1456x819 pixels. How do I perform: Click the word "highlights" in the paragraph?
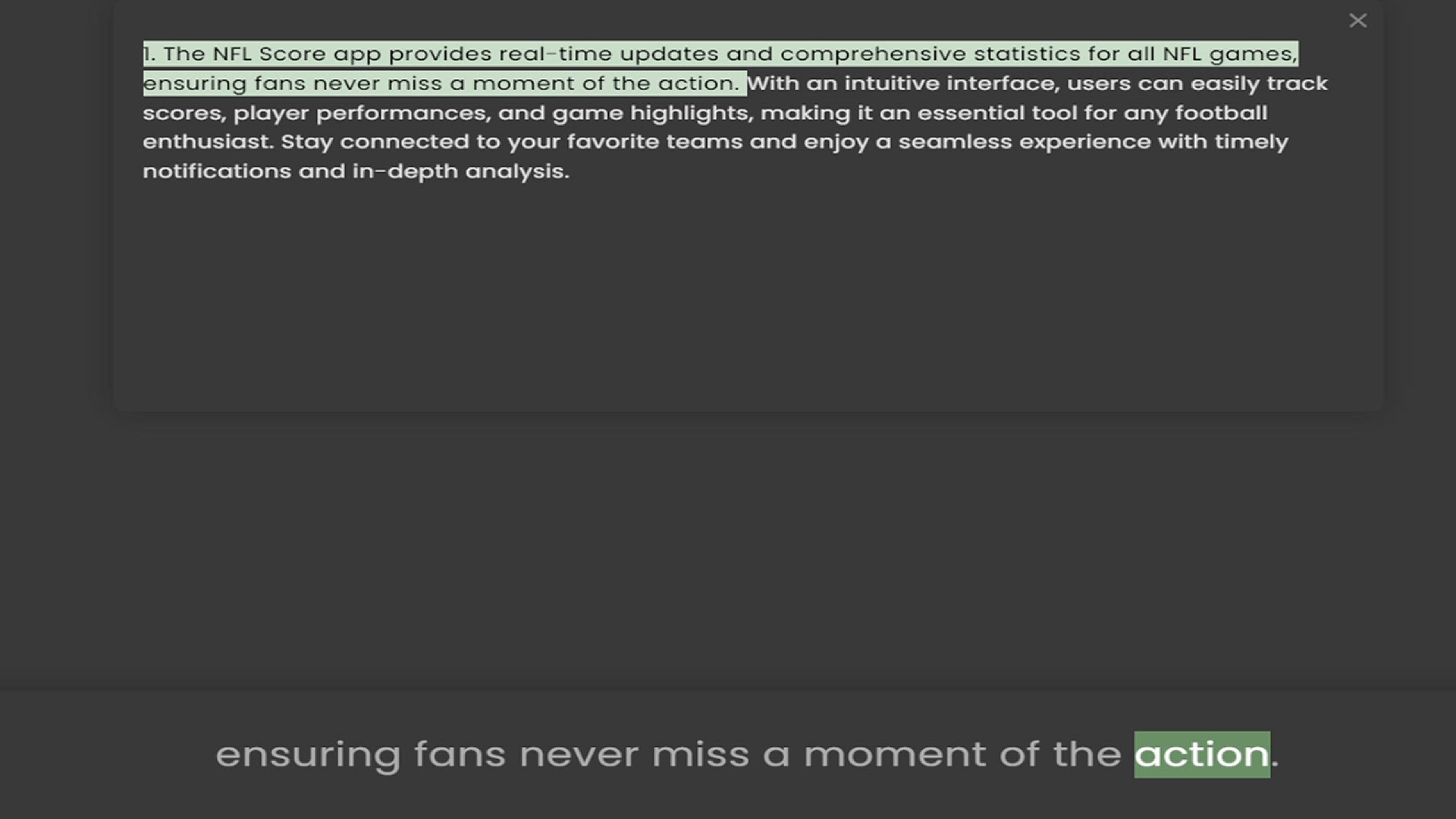(x=690, y=113)
